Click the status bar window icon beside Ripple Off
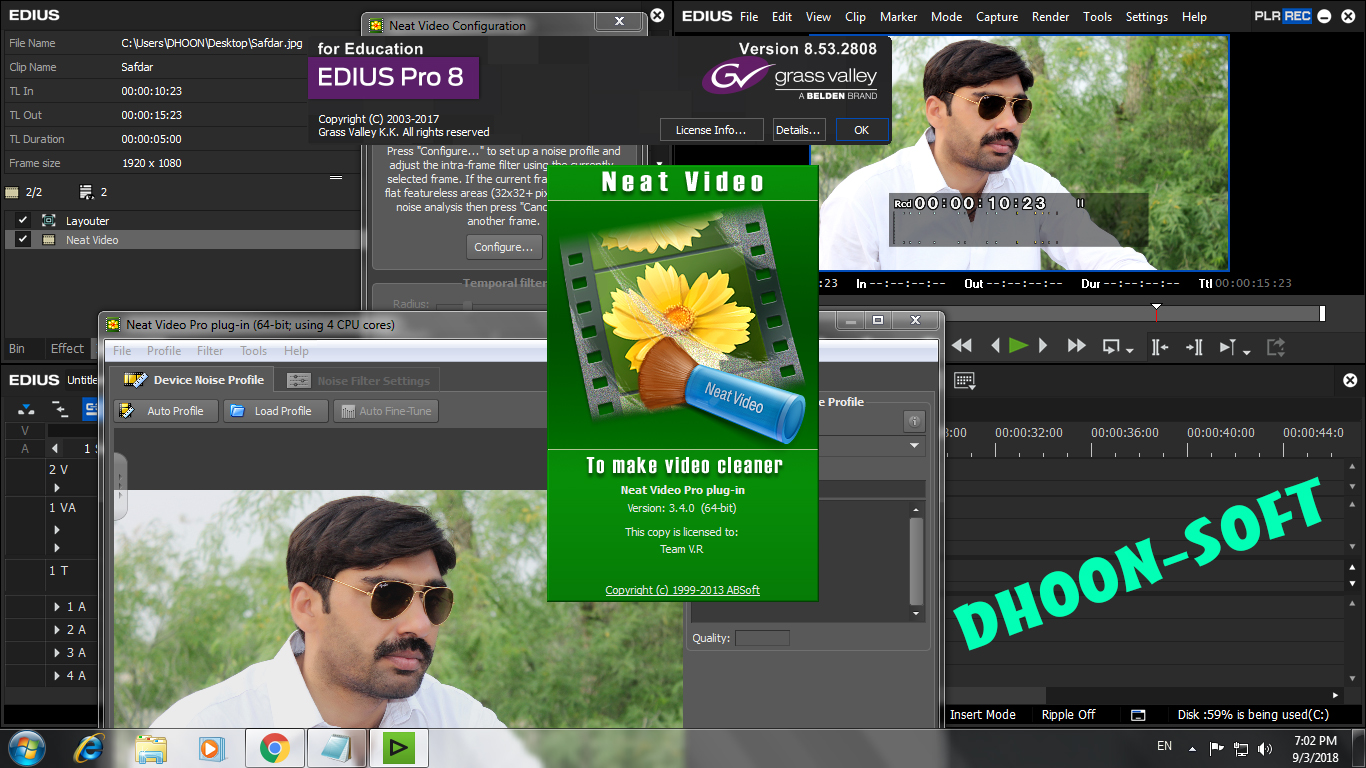 tap(1138, 715)
